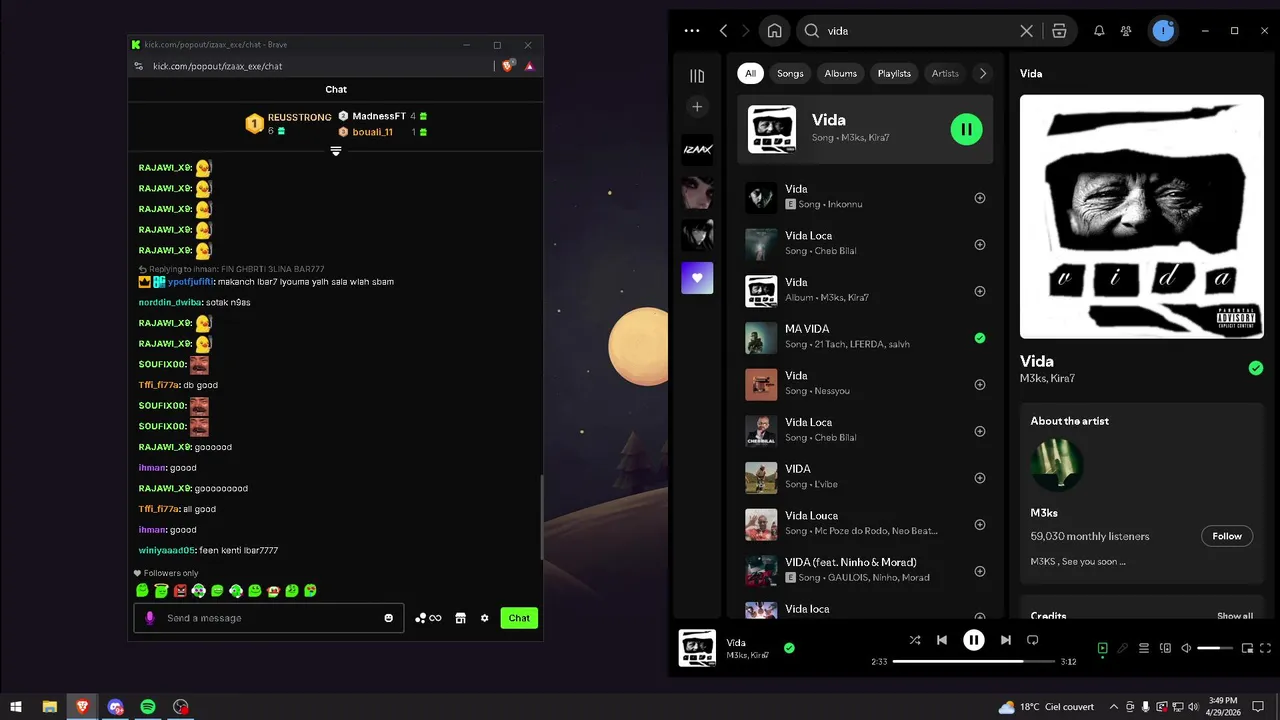1280x720 pixels.
Task: Create playlist with plus icon in sidebar
Action: pos(697,107)
